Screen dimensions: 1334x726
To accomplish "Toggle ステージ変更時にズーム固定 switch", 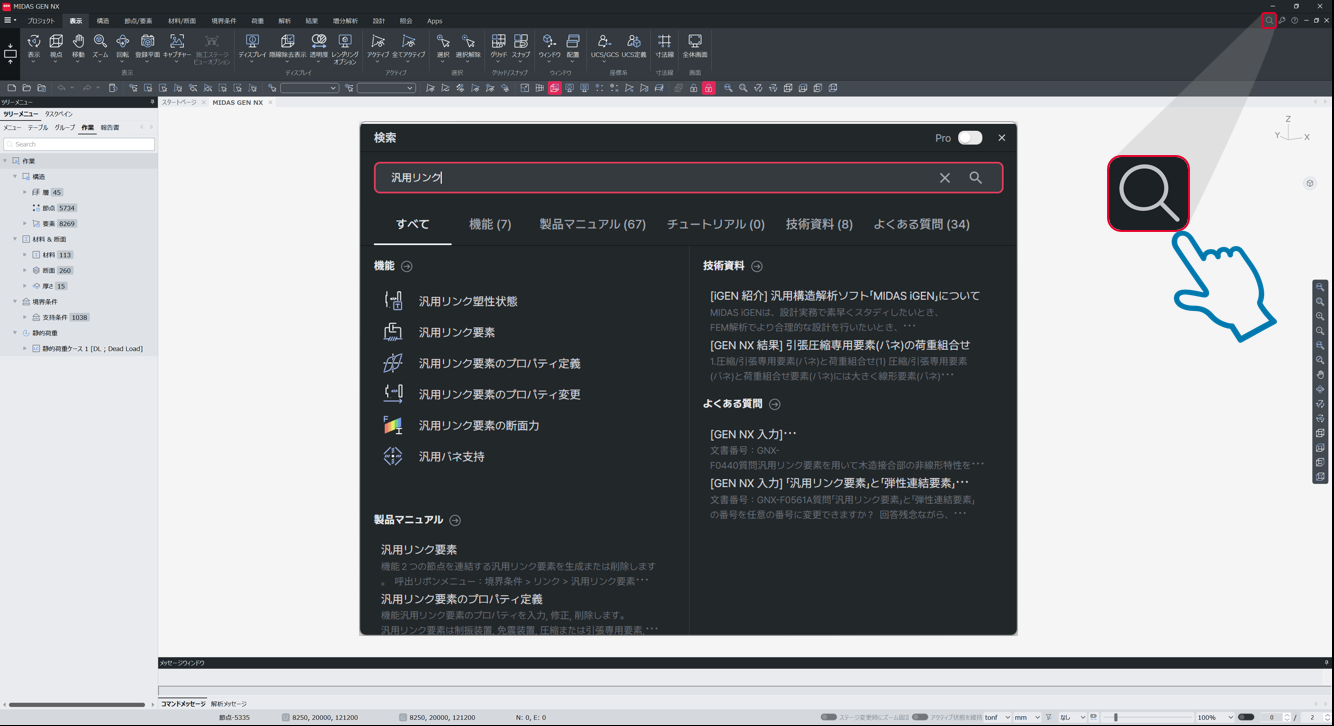I will 828,717.
